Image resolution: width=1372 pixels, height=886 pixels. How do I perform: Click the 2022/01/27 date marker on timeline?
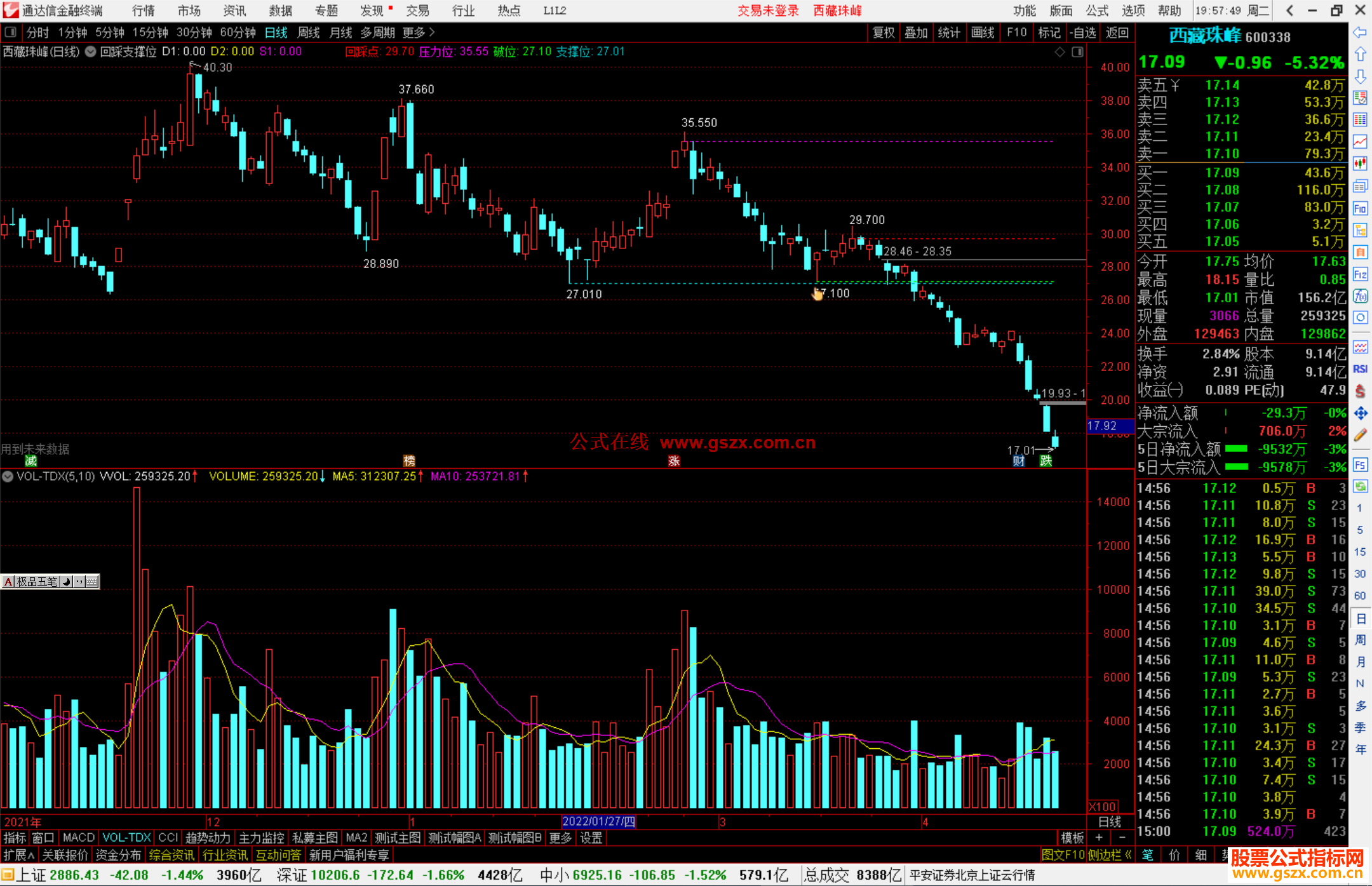pyautogui.click(x=599, y=822)
